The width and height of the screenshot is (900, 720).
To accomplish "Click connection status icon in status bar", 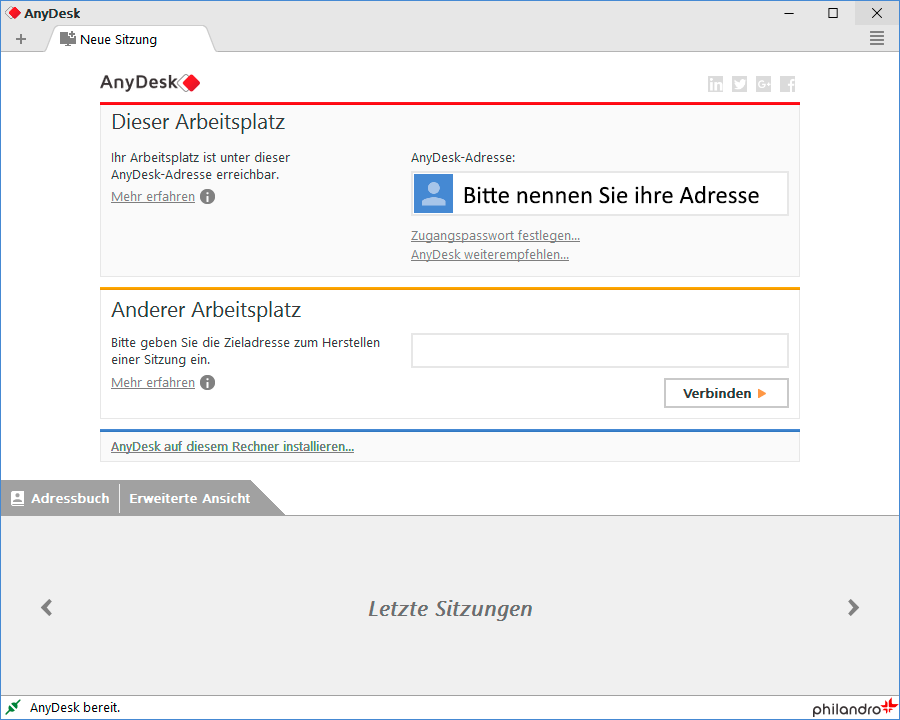I will [x=14, y=708].
